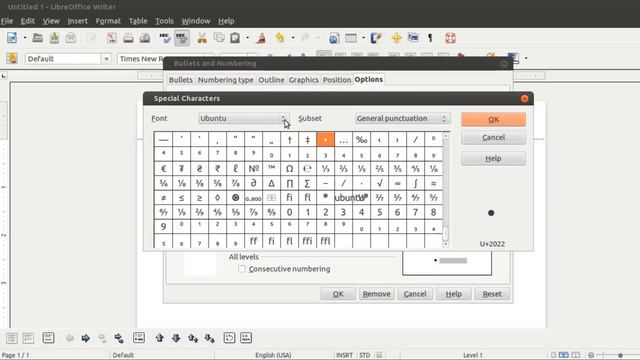Toggle the Nonprinting Characters pilcrow icon

coord(430,38)
